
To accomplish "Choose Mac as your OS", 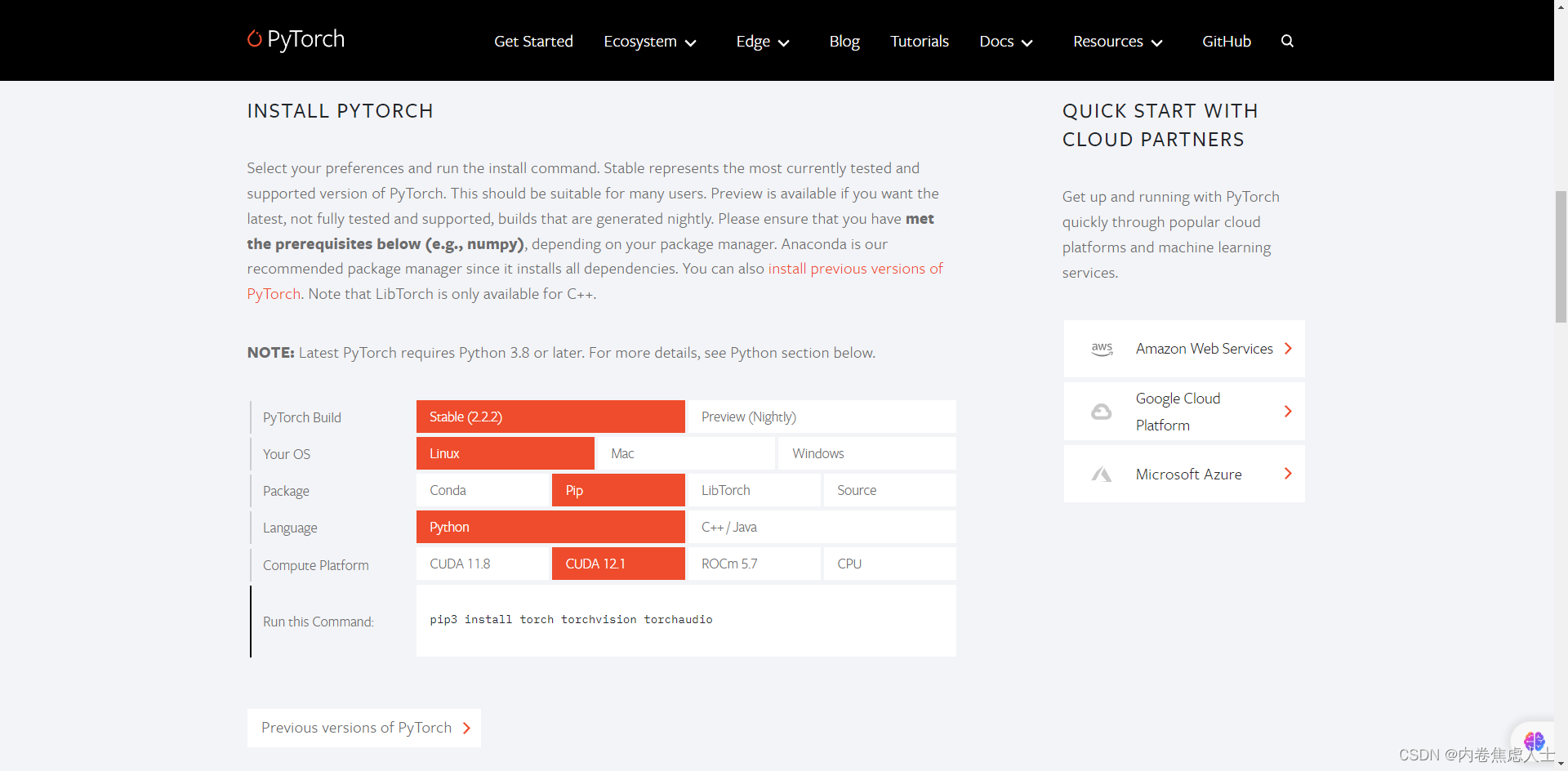I will point(686,453).
